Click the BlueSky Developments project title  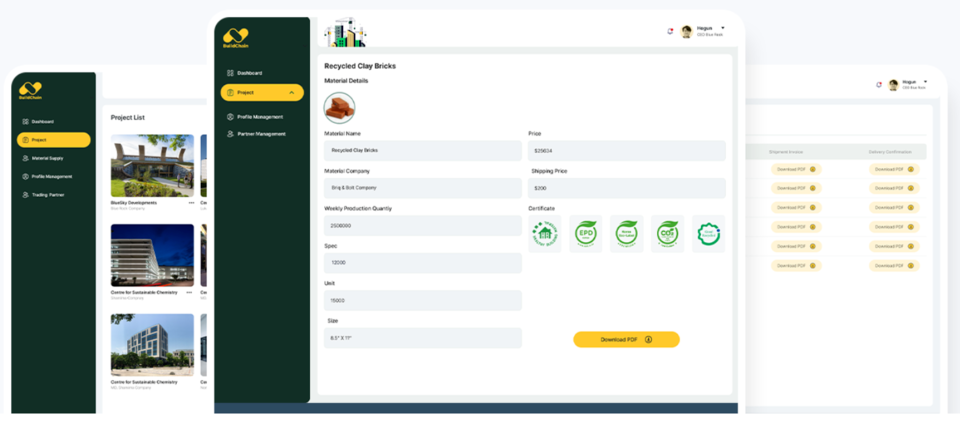point(134,203)
